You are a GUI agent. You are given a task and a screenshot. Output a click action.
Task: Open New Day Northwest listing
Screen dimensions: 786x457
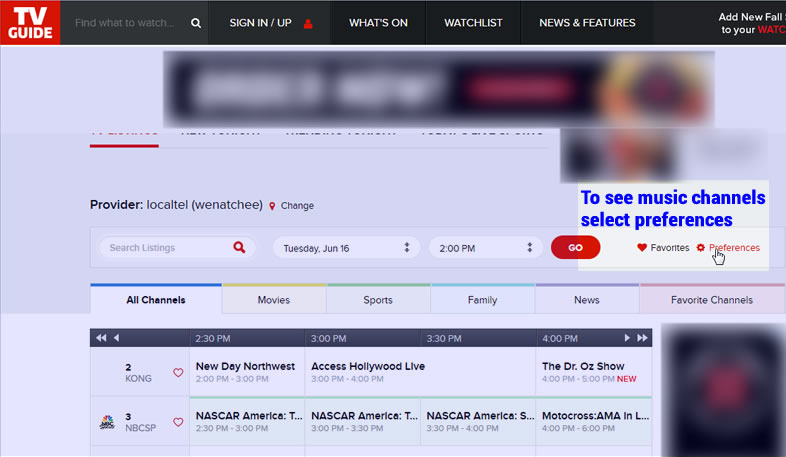click(x=247, y=372)
